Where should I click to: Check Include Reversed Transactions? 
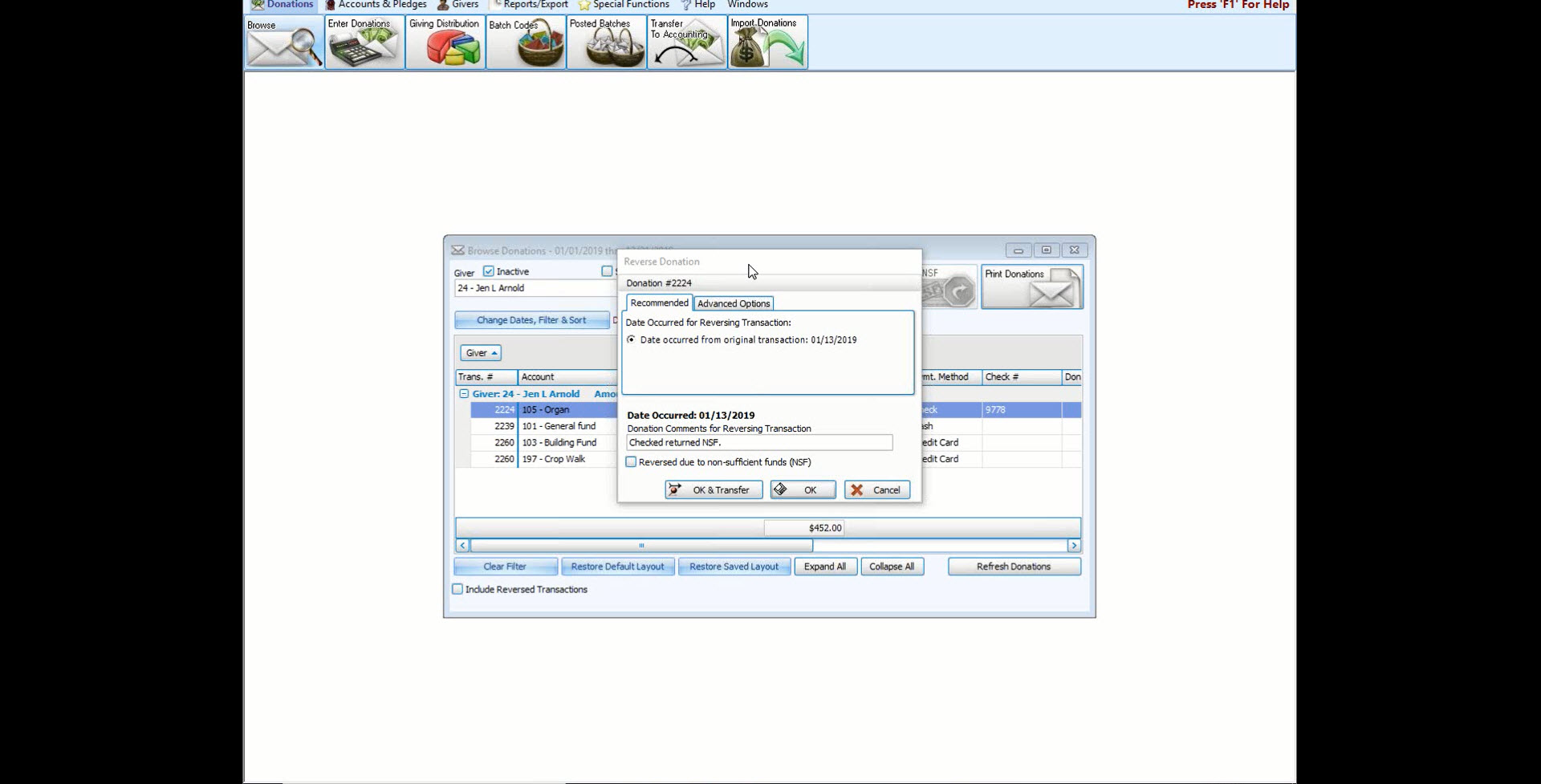tap(458, 589)
